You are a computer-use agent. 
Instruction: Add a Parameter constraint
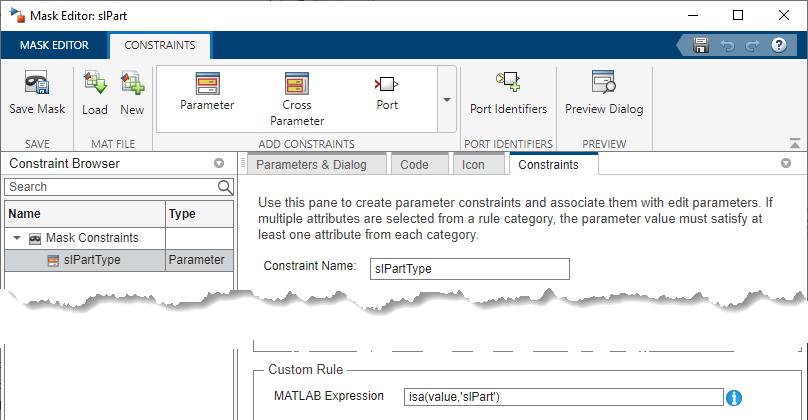pyautogui.click(x=207, y=90)
